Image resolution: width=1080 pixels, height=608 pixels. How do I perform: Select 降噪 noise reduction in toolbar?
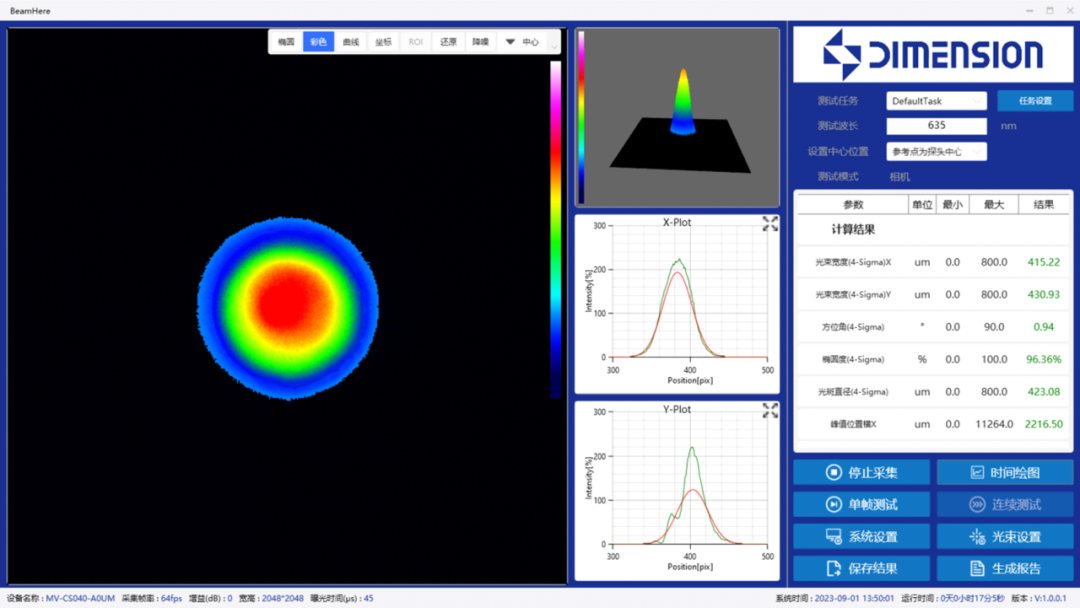(x=481, y=42)
